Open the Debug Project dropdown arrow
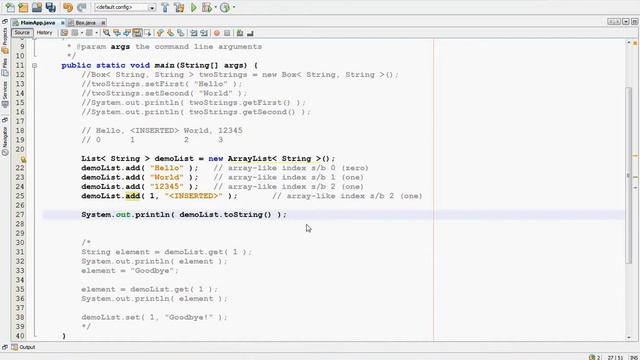Screen dimensions: 640x360 click(x=216, y=7)
